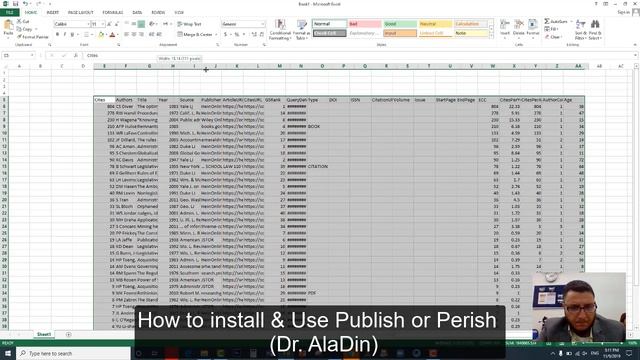Open Format as Table gallery
The height and width of the screenshot is (360, 640).
(x=301, y=29)
